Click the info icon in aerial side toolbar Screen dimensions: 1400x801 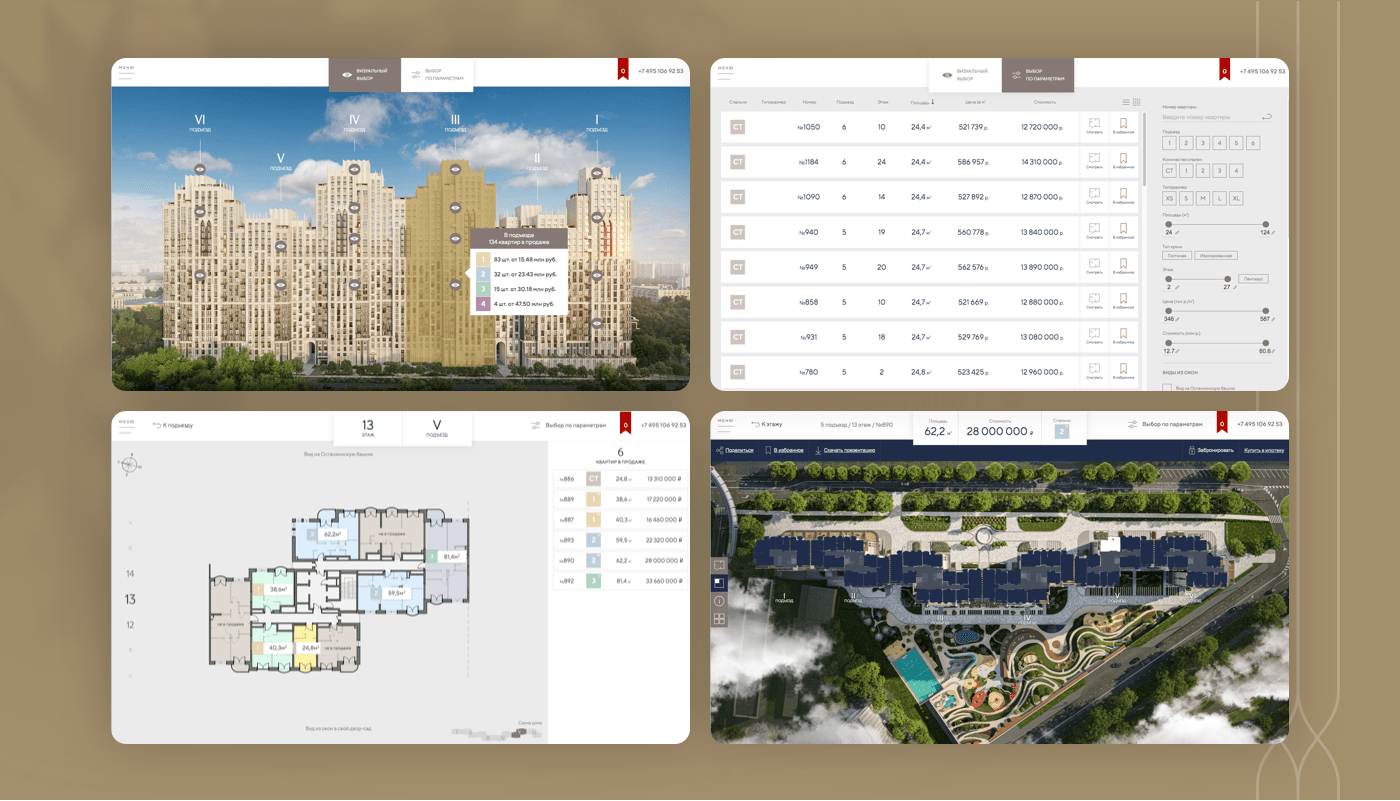pos(719,601)
